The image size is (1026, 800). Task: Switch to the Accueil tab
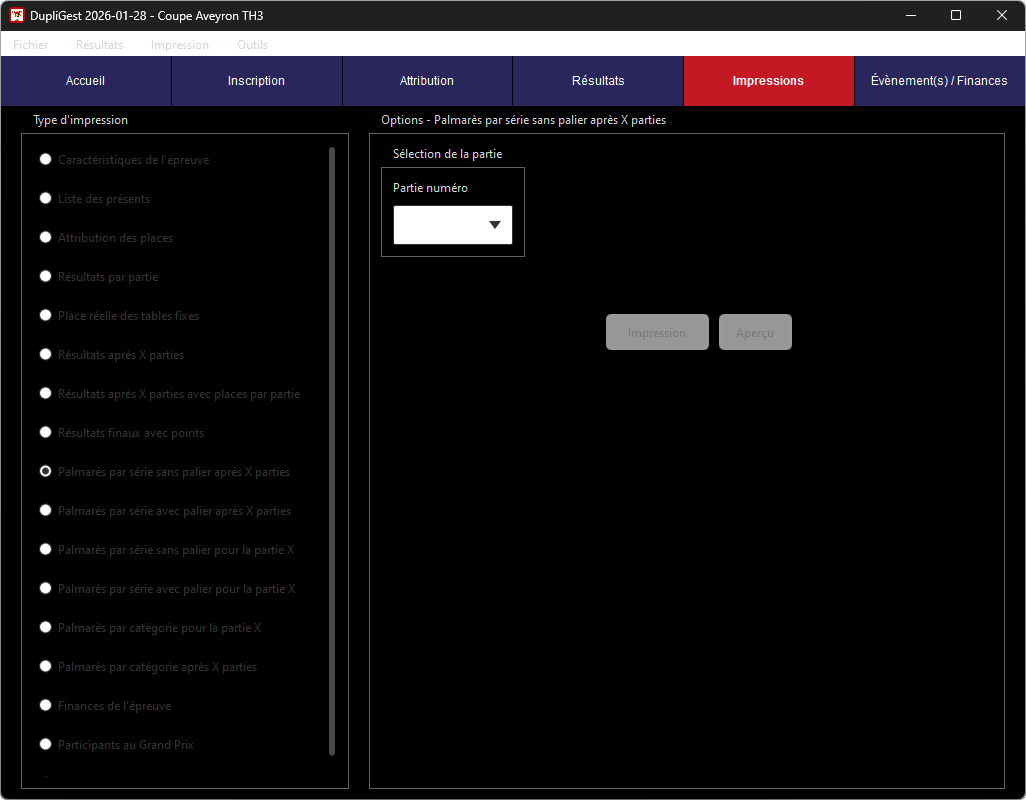coord(86,81)
